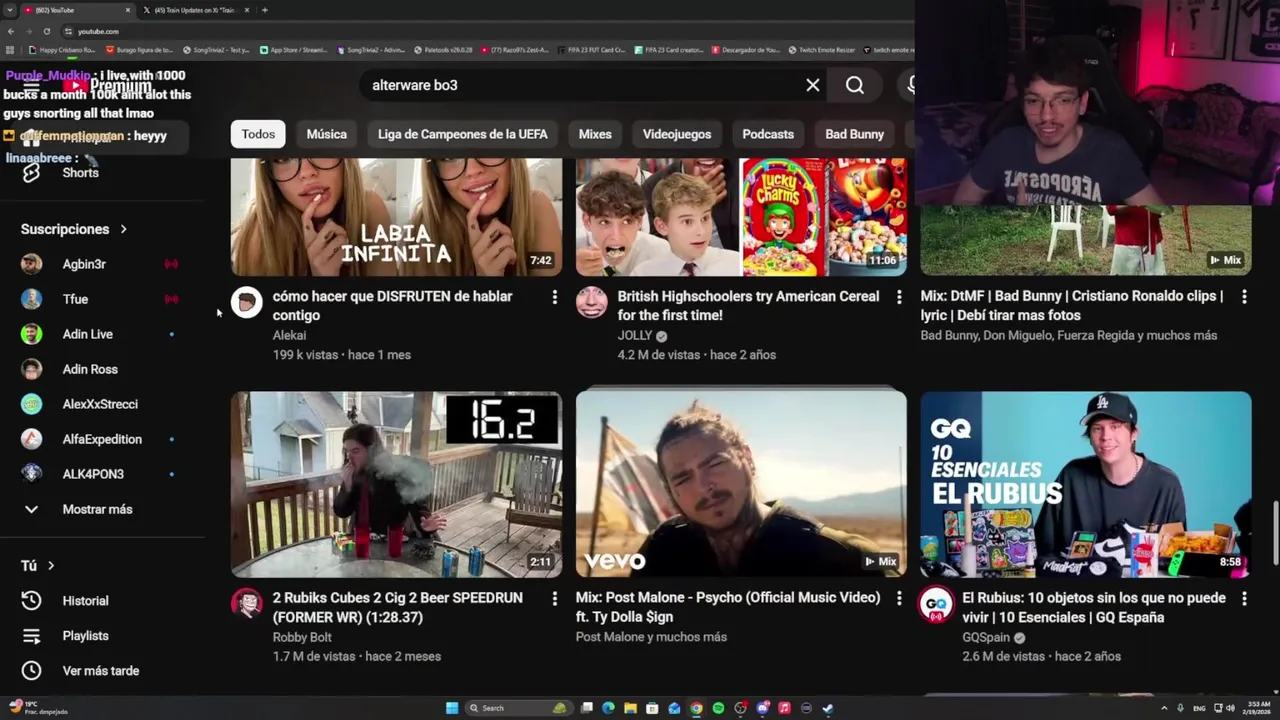
Task: Open the tab search dropdown arrow
Action: pos(10,10)
